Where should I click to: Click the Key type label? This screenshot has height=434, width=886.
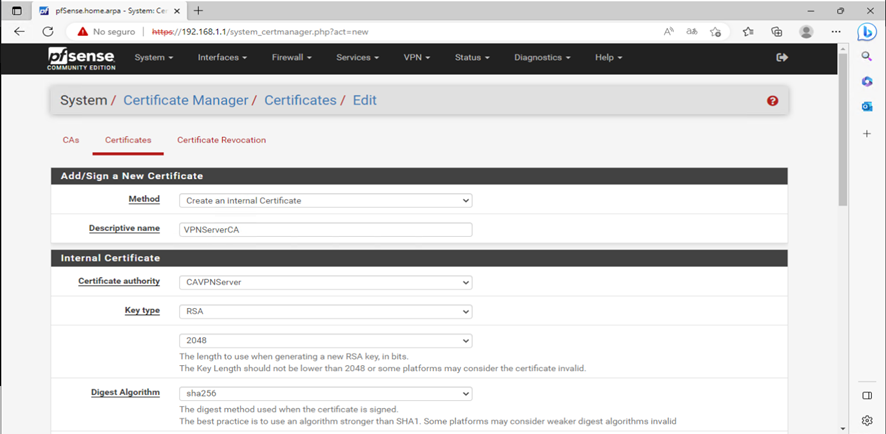(142, 311)
